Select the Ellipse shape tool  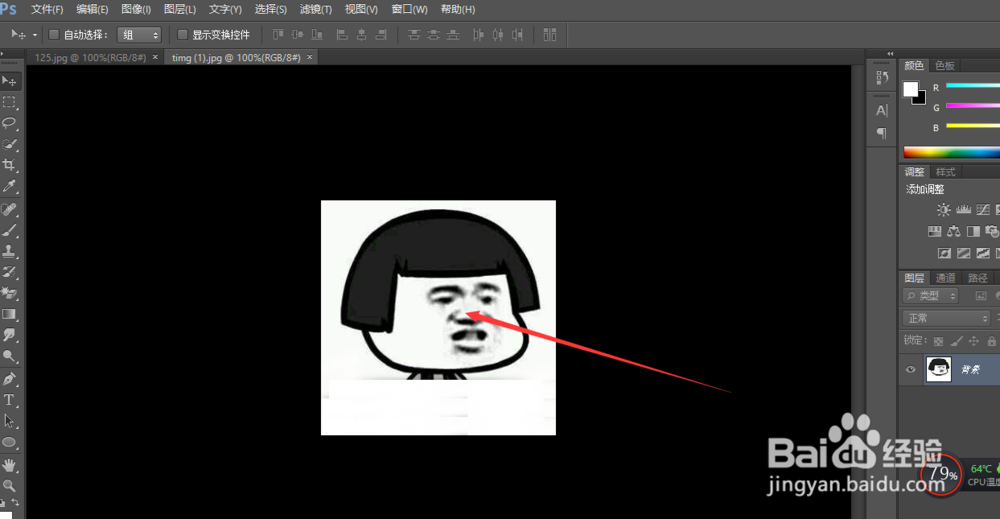tap(9, 442)
